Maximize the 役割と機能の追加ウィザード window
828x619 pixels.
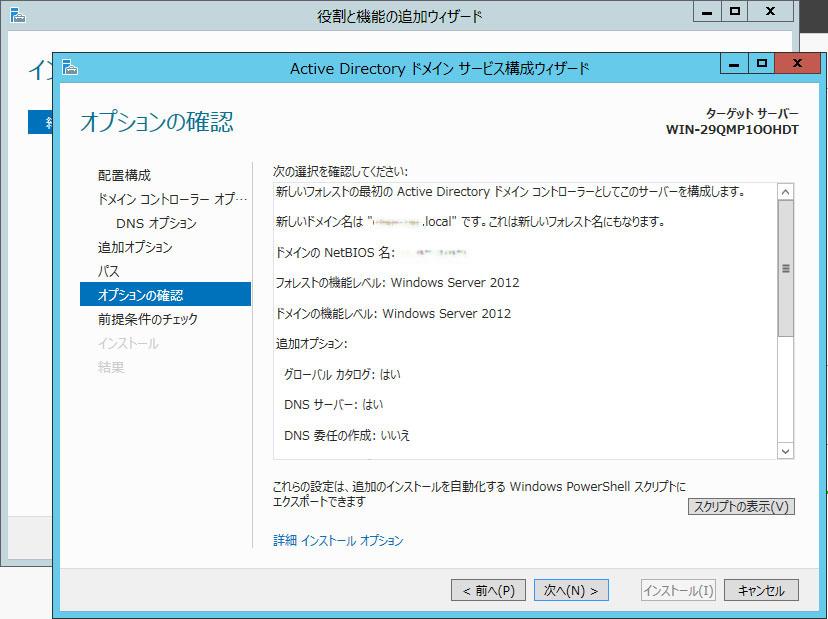[x=735, y=12]
